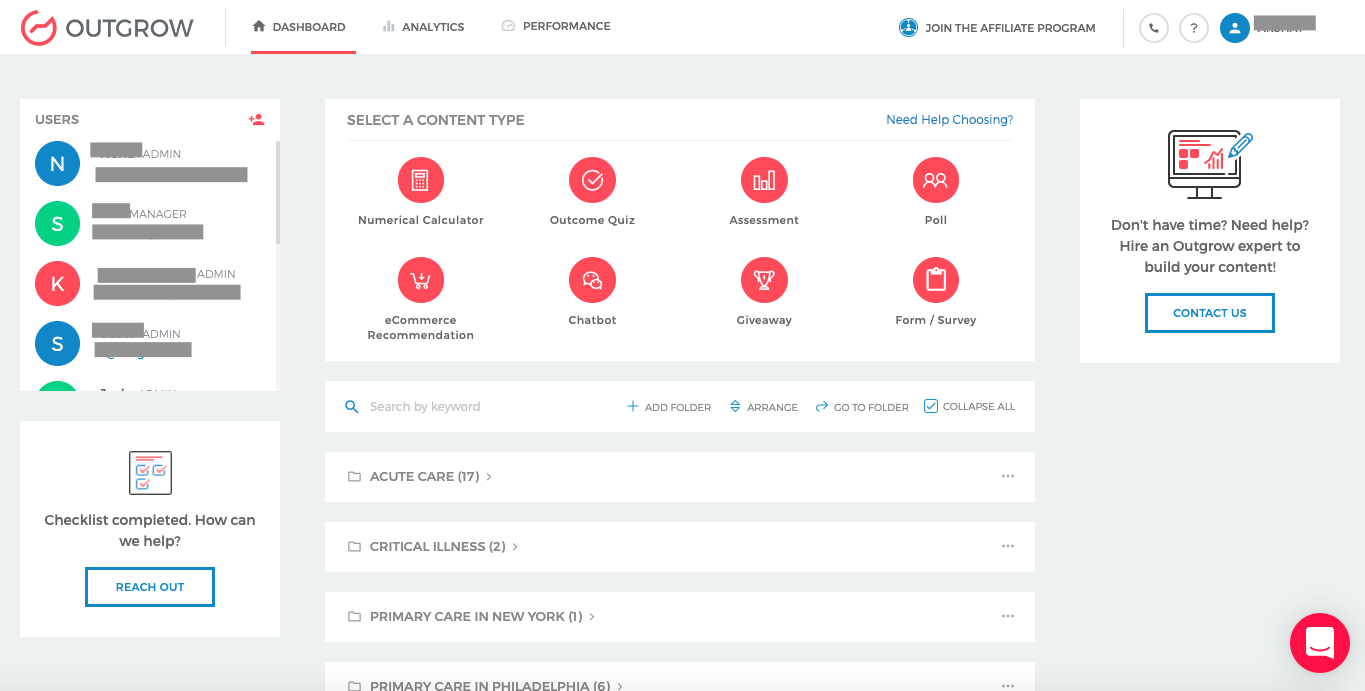Select the red user avatar K
This screenshot has width=1365, height=691.
tap(57, 284)
